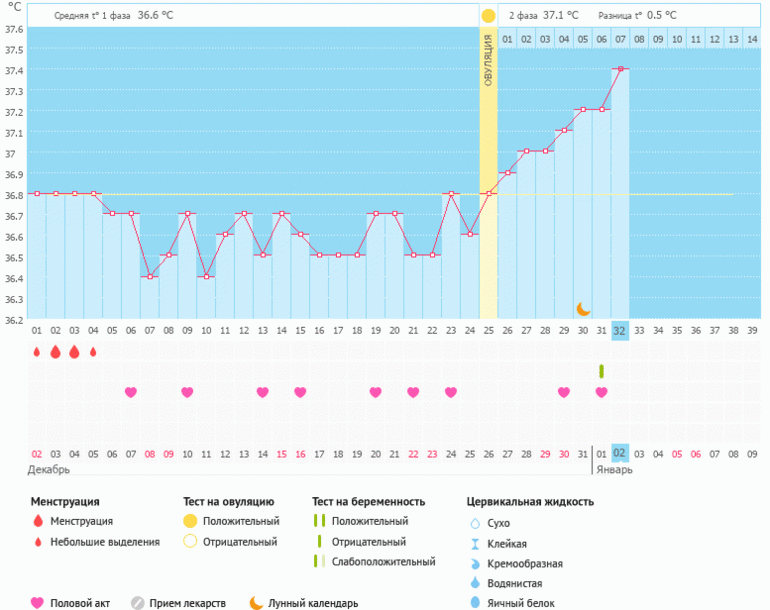Image resolution: width=770 pixels, height=610 pixels.
Task: Select highlighted cycle day 32 on the axis
Action: coord(620,331)
